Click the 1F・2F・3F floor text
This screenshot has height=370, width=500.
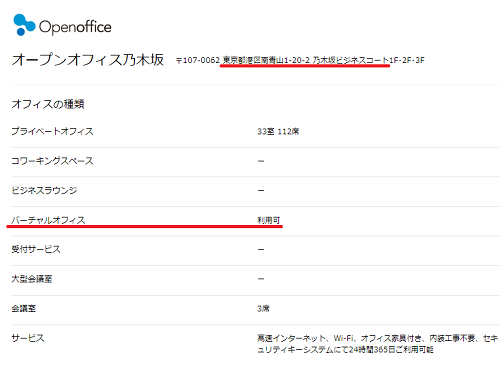[407, 60]
